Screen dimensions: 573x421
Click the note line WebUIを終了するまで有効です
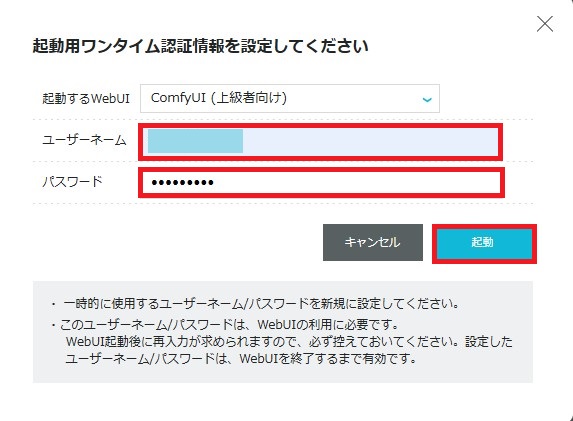tap(241, 359)
